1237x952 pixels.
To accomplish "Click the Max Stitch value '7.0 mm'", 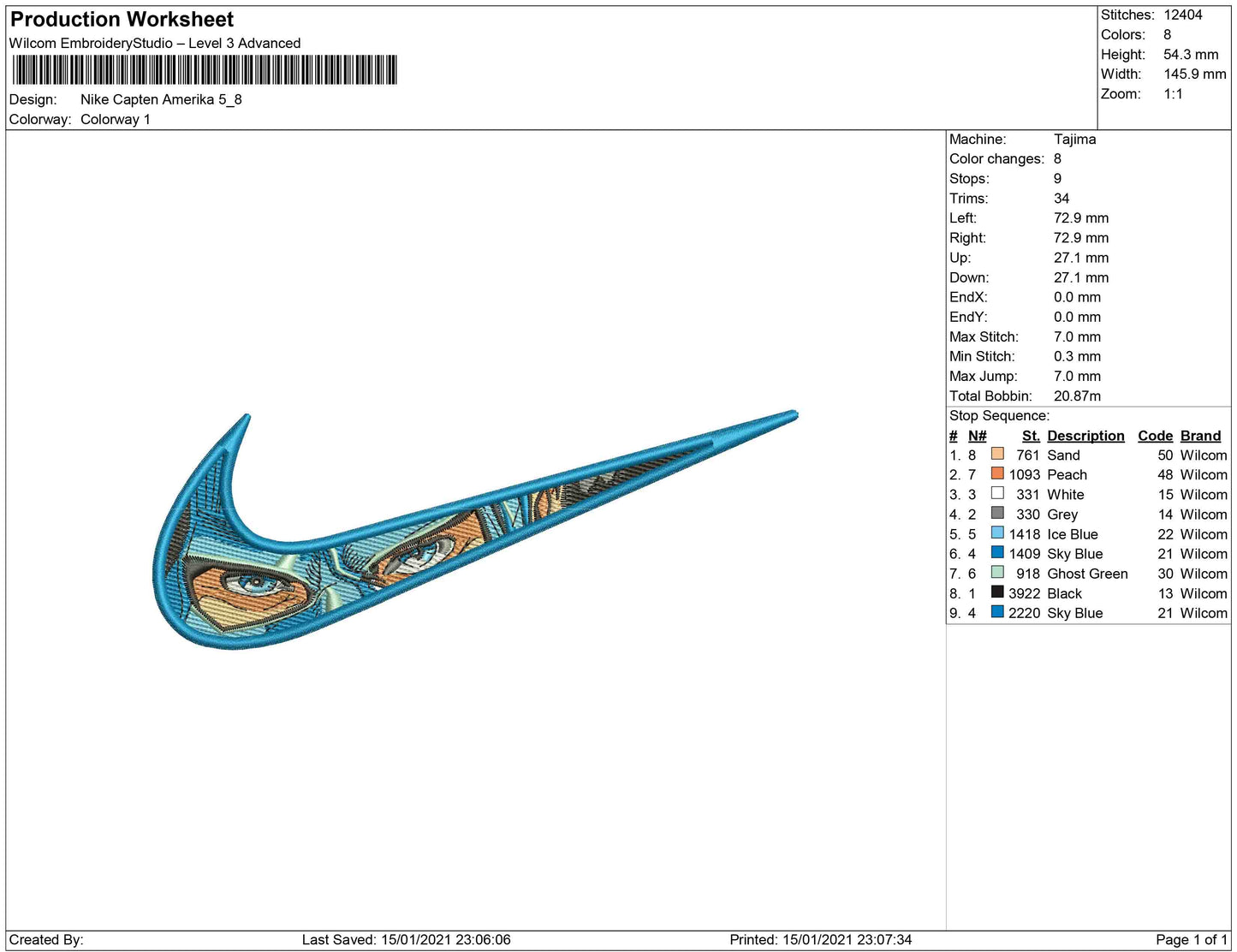I will coord(1077,336).
